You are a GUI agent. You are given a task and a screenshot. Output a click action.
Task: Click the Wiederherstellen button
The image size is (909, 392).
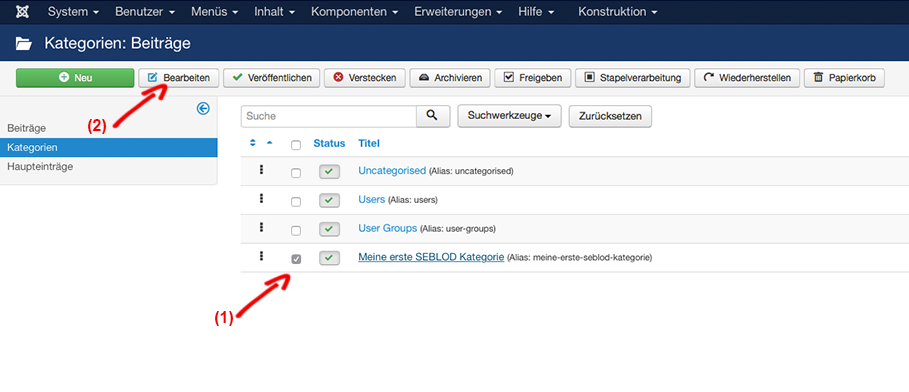click(747, 78)
